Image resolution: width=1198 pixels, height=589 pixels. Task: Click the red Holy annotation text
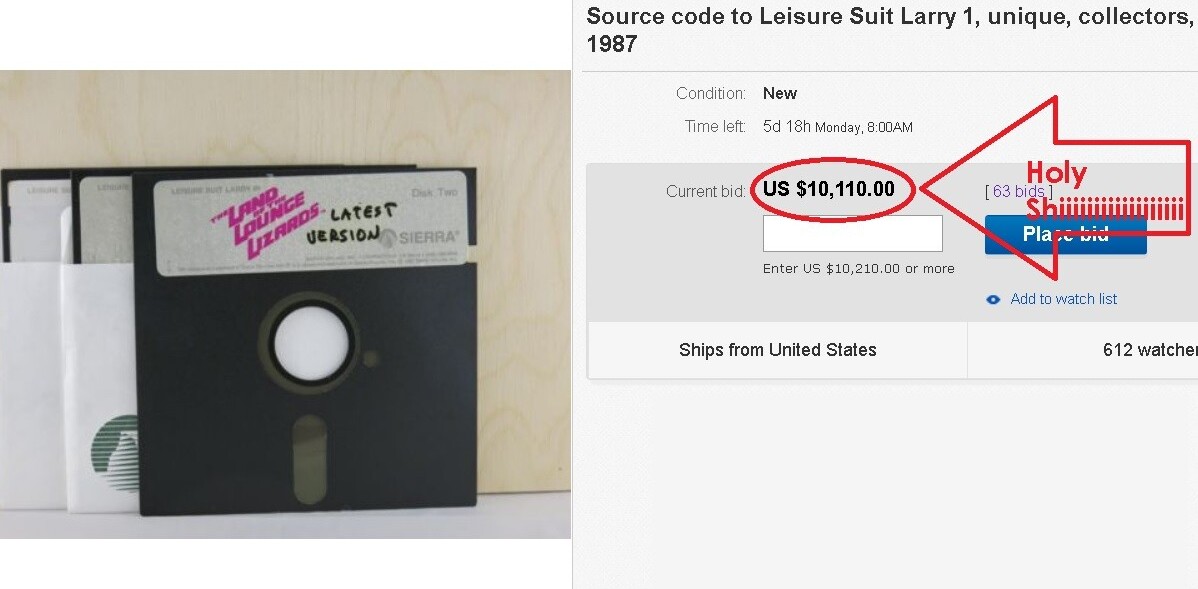(1056, 174)
